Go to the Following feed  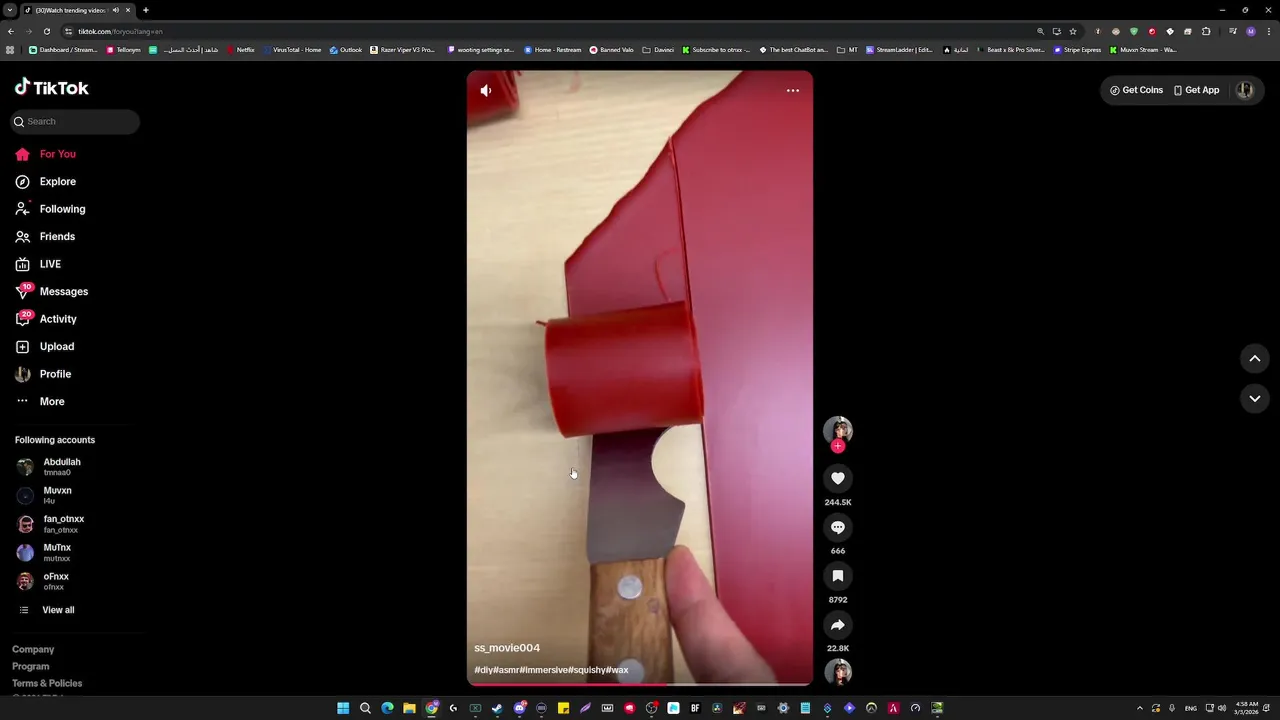(50, 209)
